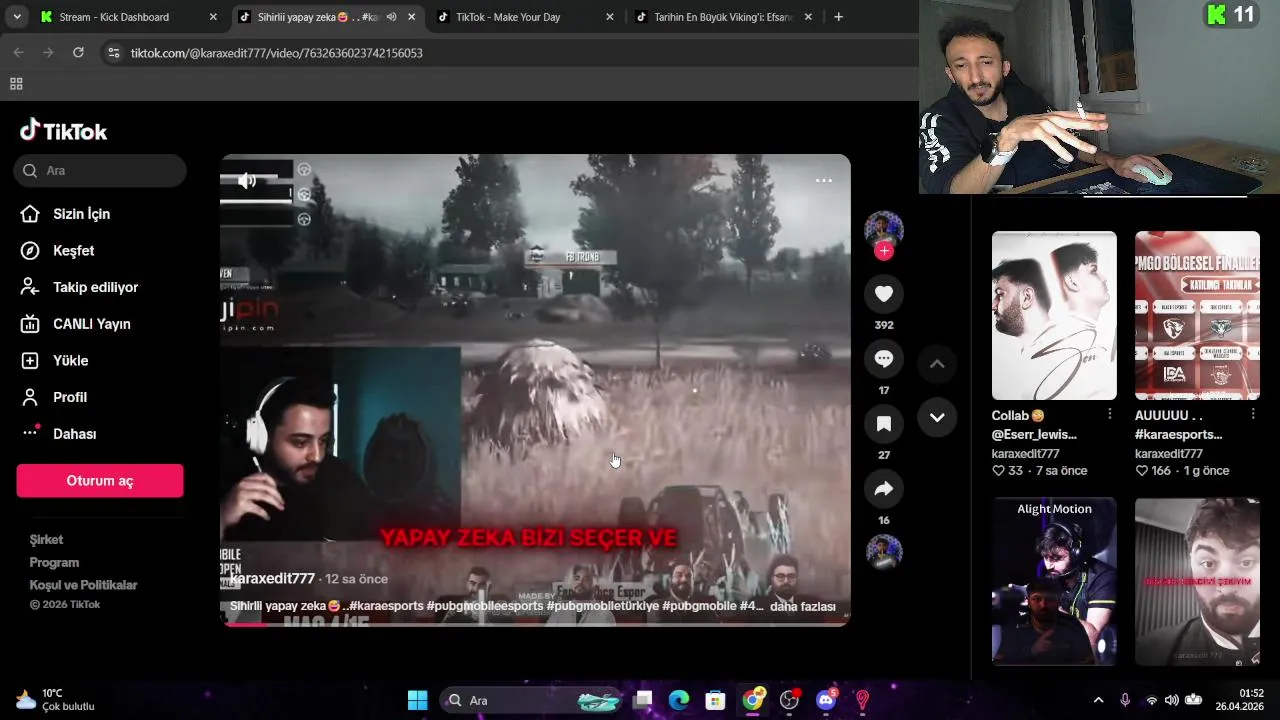Show hidden tray icons chevron
Screen dimensions: 1280x720
click(x=1098, y=700)
